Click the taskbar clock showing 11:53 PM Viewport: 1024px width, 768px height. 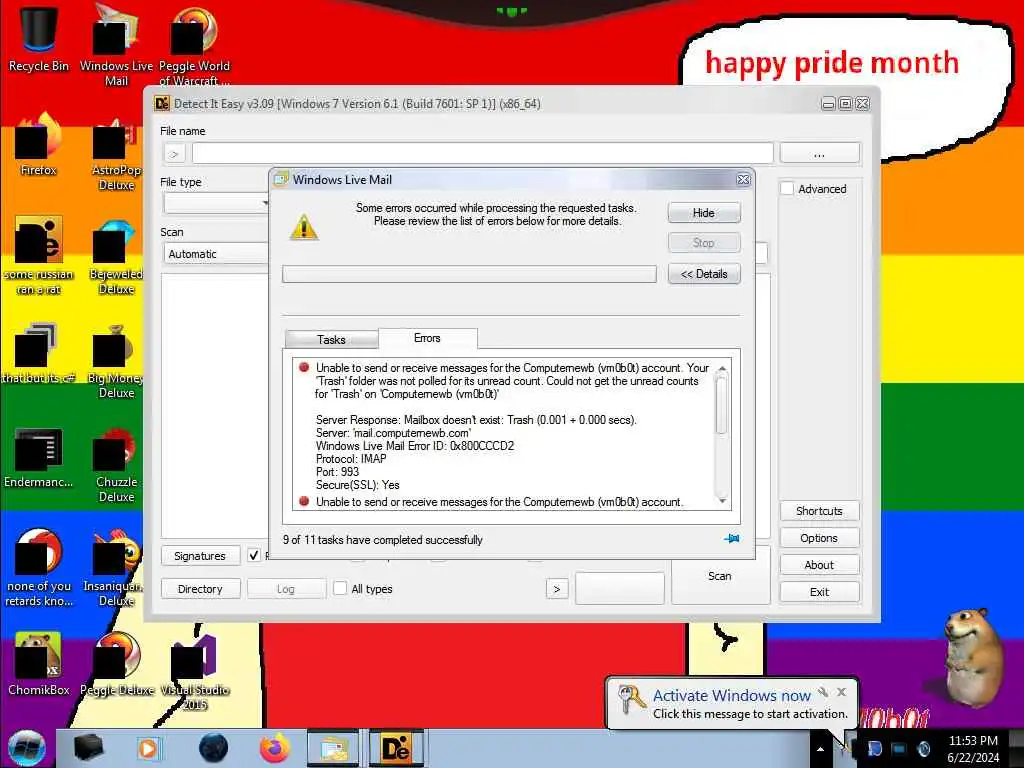point(973,749)
